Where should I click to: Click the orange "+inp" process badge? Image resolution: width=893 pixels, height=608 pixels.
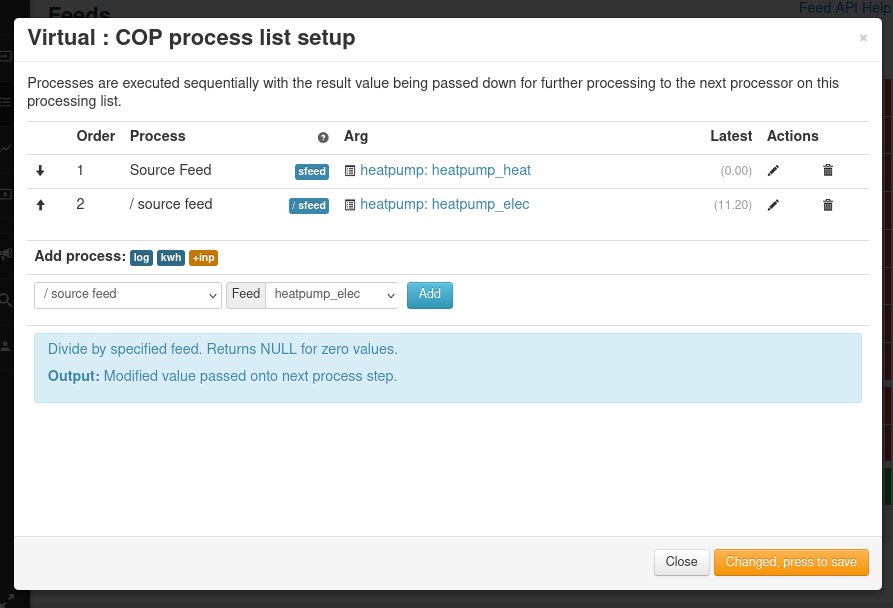click(203, 257)
